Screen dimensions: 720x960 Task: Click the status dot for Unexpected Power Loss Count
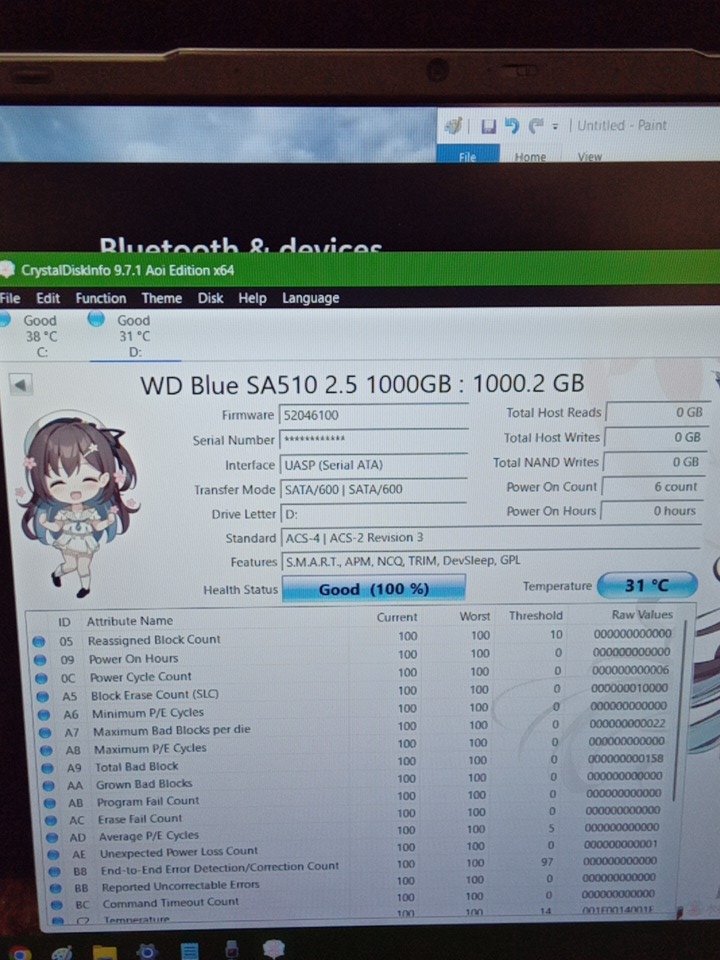[54, 855]
